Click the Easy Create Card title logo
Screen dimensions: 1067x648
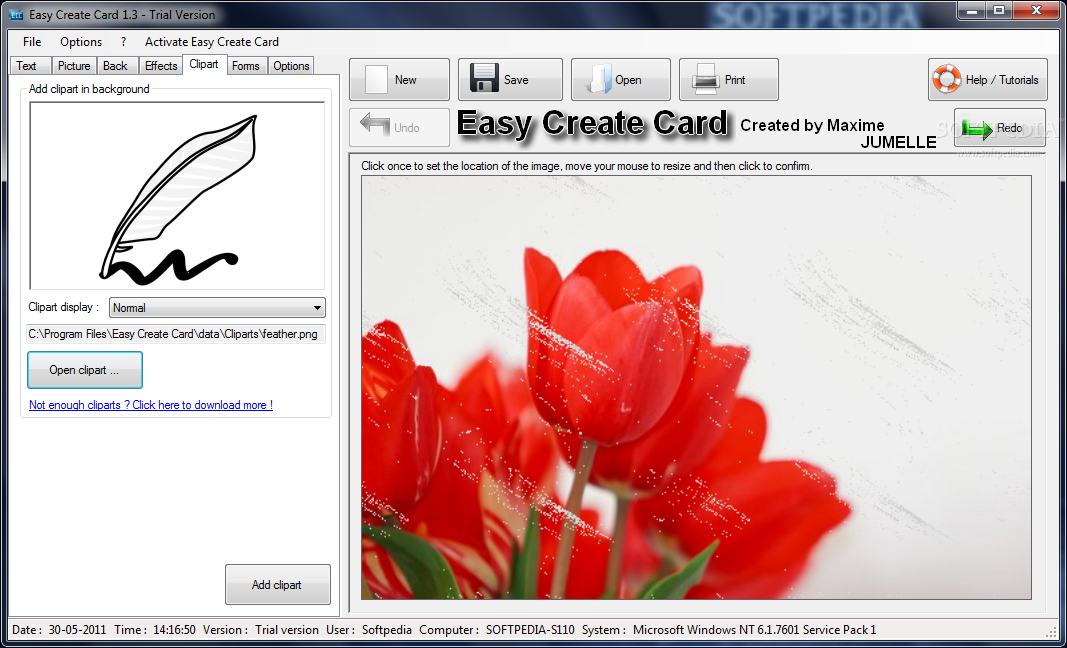593,124
